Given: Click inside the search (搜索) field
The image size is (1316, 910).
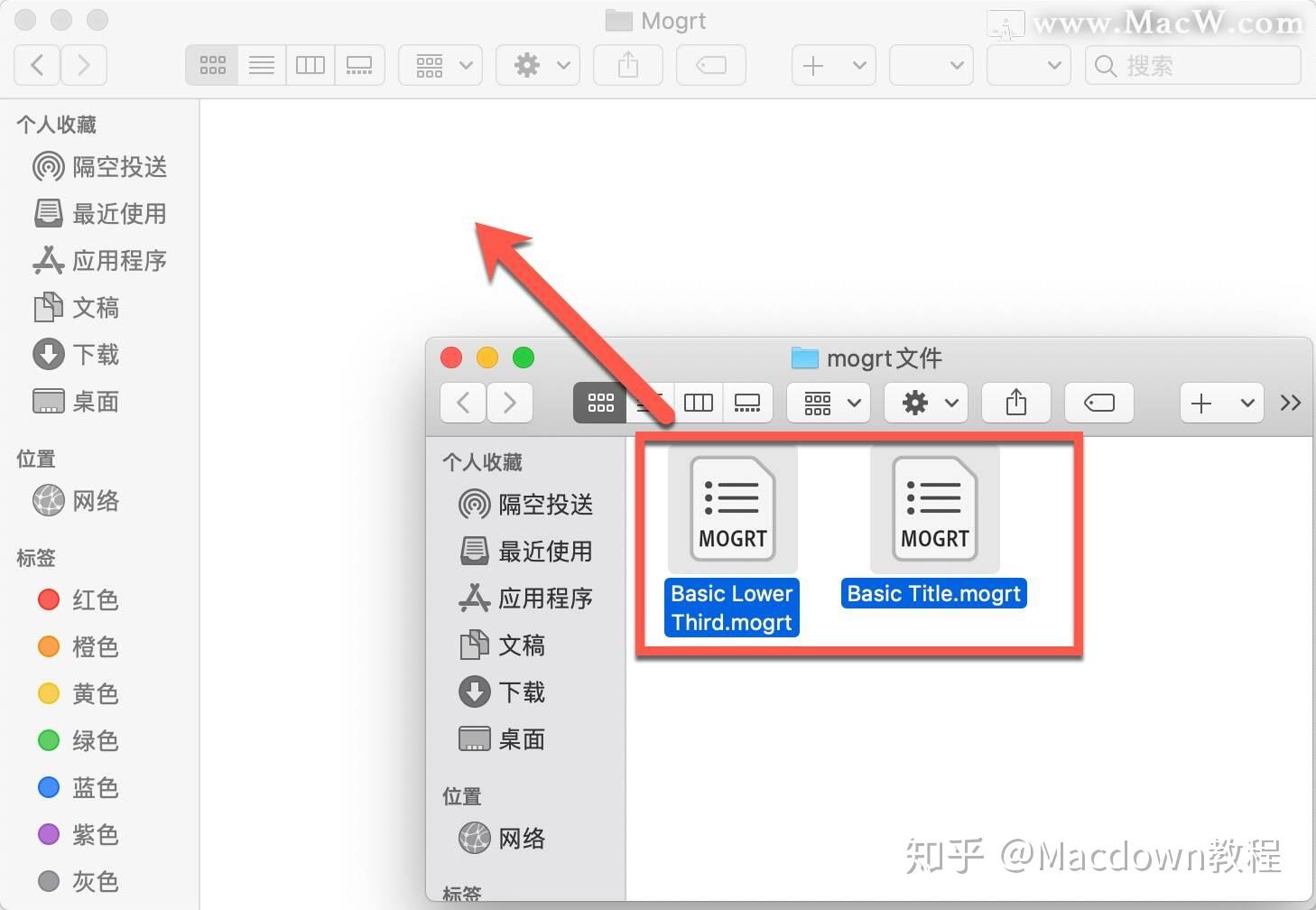Looking at the screenshot, I should coord(1191,64).
